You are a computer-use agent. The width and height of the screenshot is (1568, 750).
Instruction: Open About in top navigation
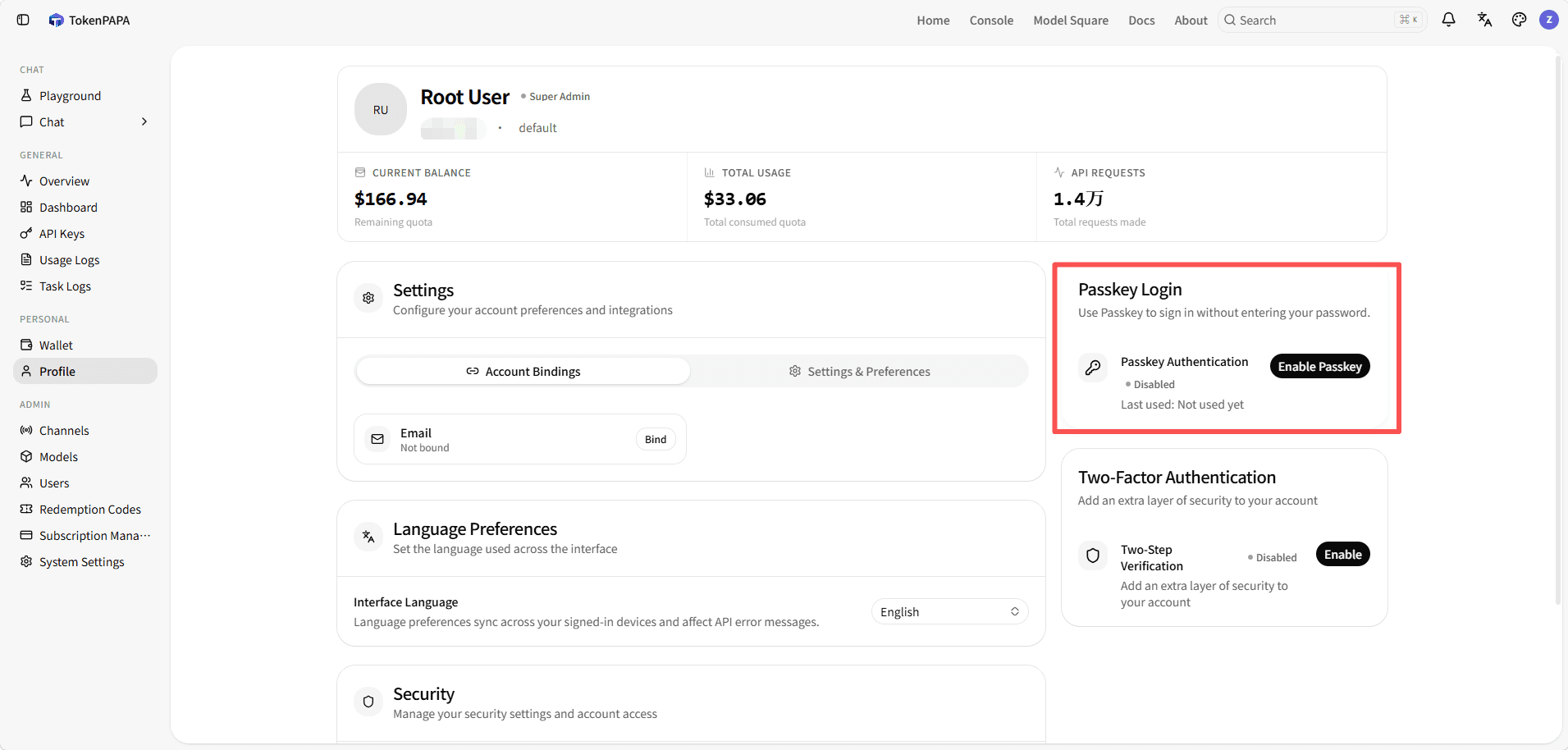pyautogui.click(x=1191, y=20)
